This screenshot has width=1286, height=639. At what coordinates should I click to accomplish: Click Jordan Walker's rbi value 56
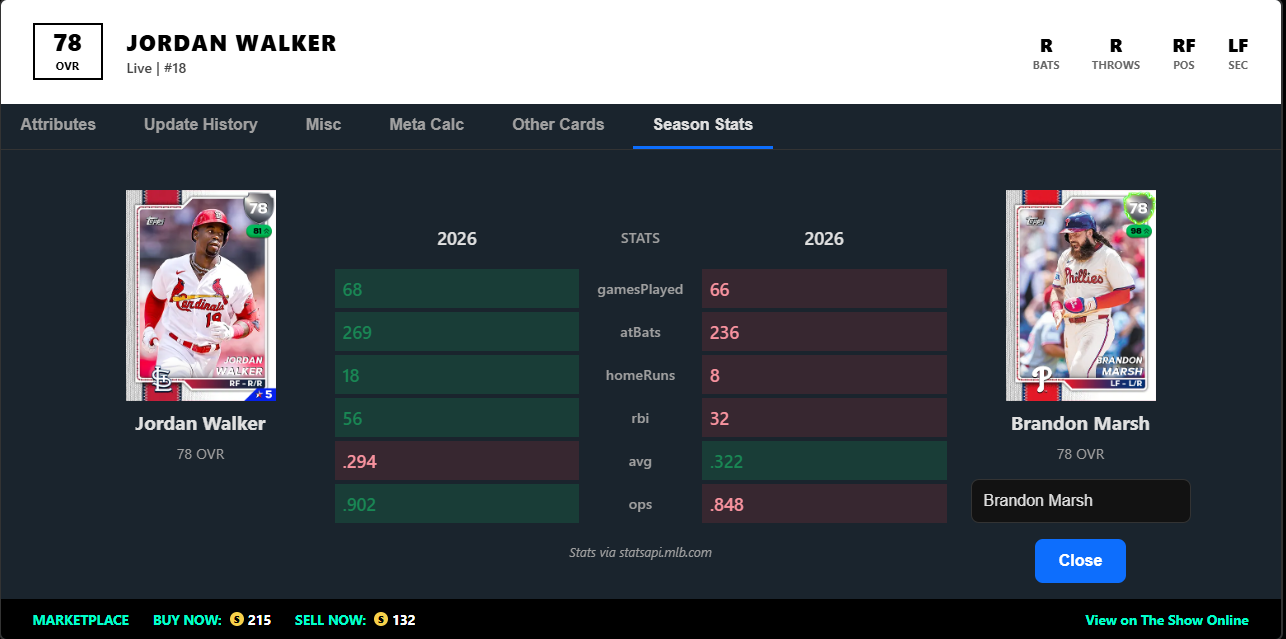457,418
